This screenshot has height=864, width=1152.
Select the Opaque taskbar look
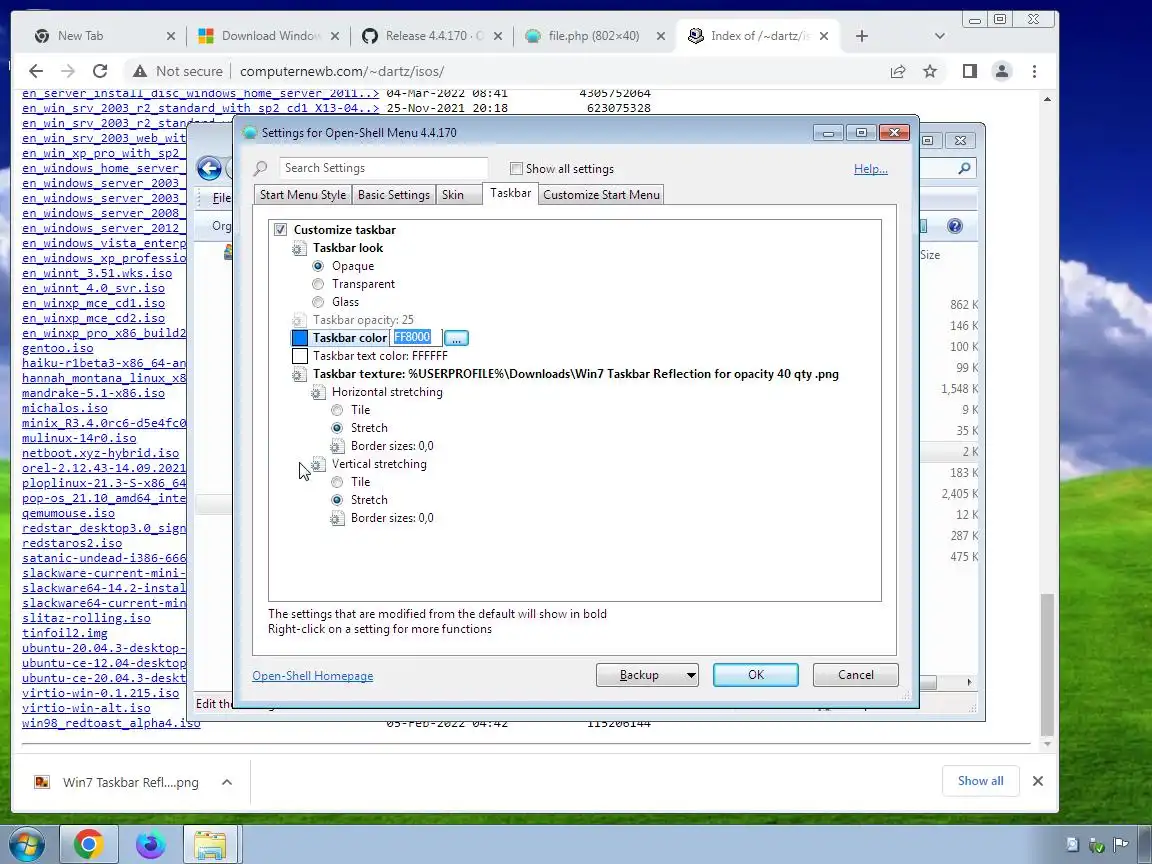(318, 266)
